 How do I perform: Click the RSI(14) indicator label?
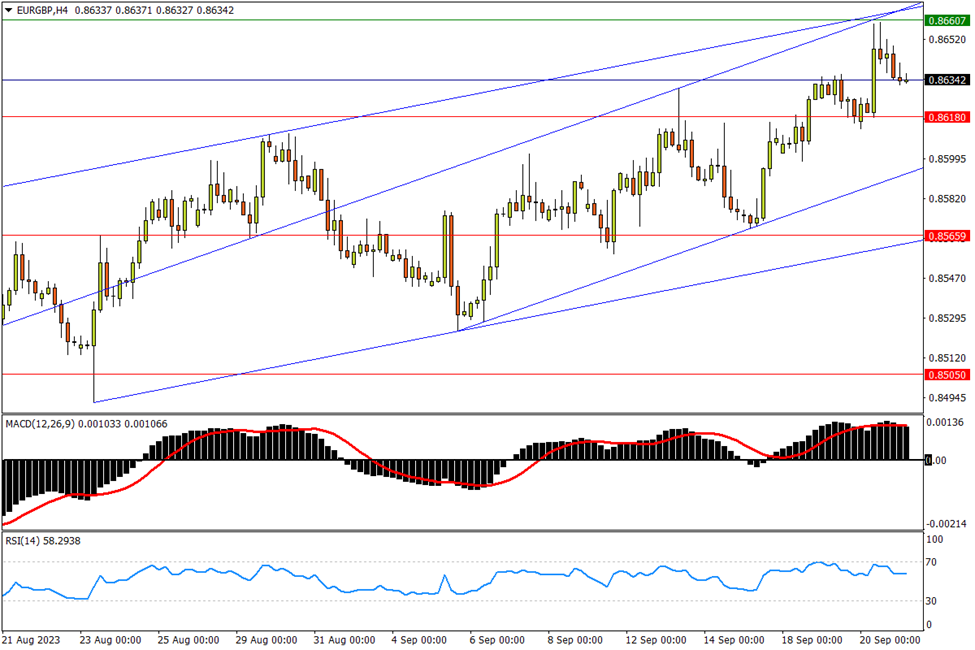point(29,540)
